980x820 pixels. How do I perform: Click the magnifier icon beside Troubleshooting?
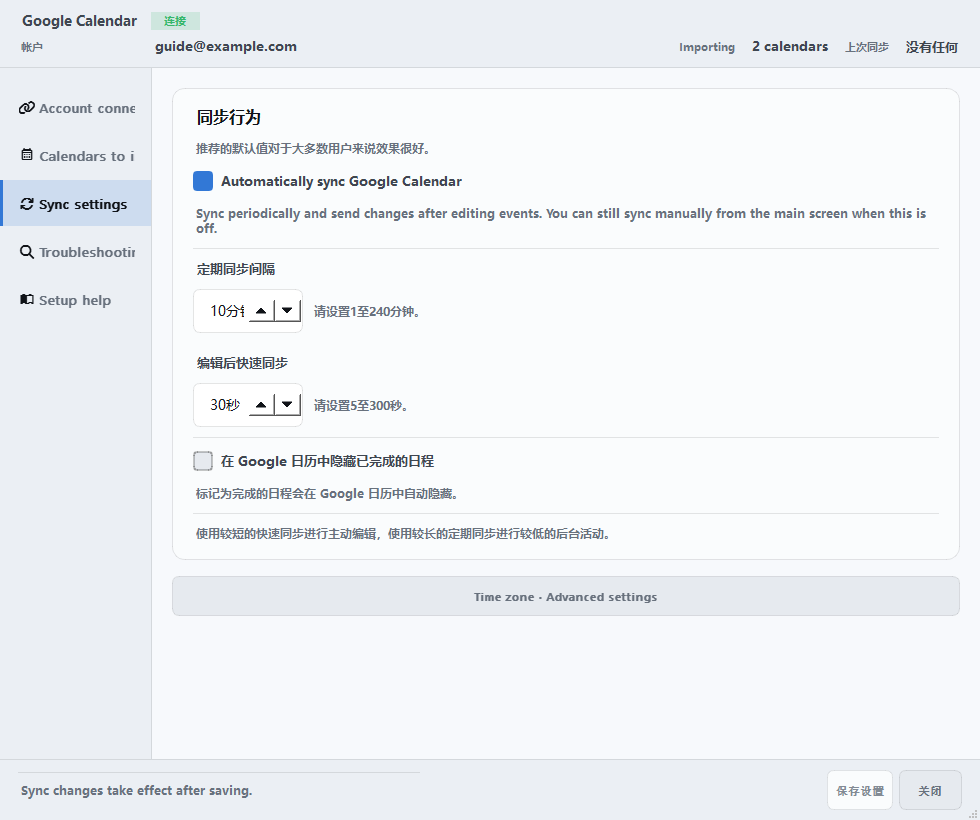[x=27, y=252]
